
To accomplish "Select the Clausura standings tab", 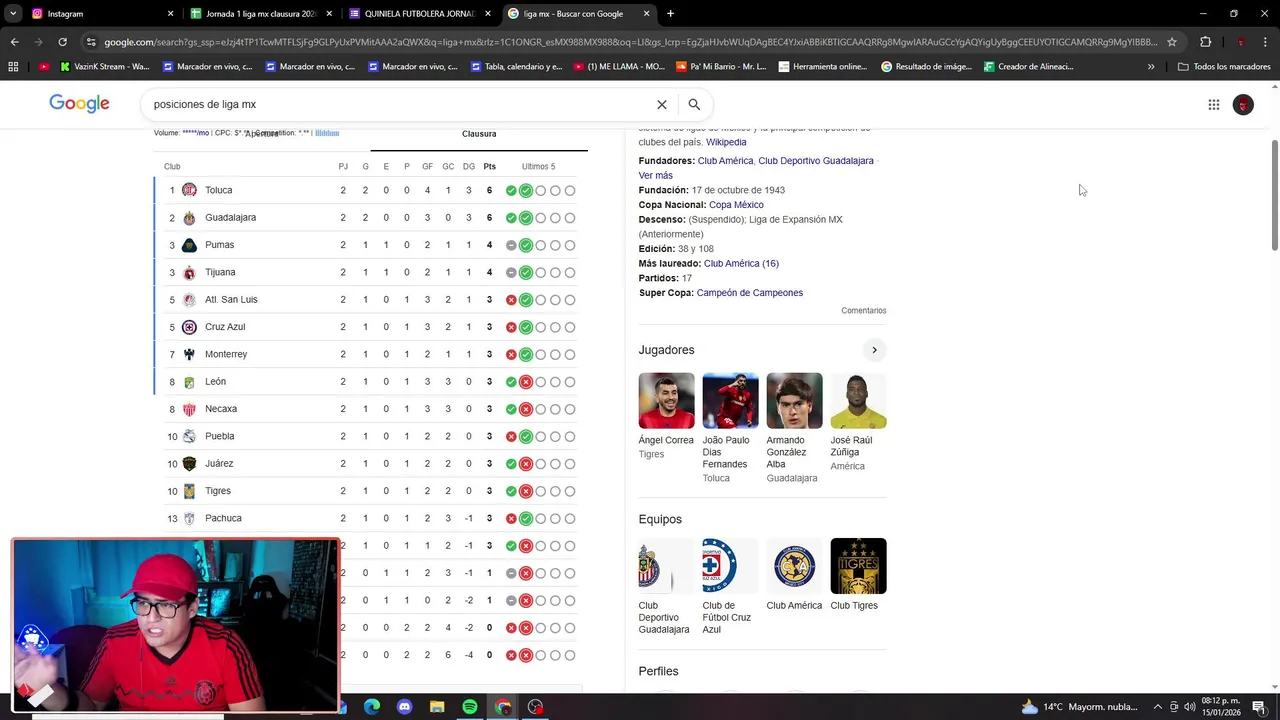I will point(479,134).
